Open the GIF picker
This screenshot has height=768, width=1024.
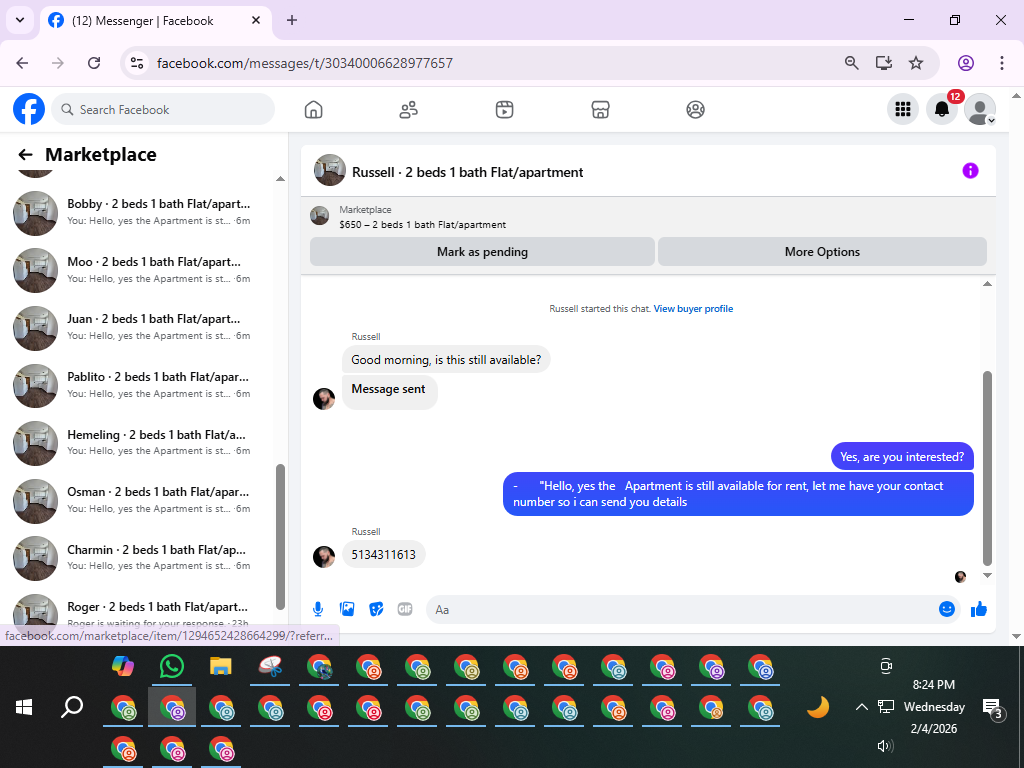(x=405, y=609)
